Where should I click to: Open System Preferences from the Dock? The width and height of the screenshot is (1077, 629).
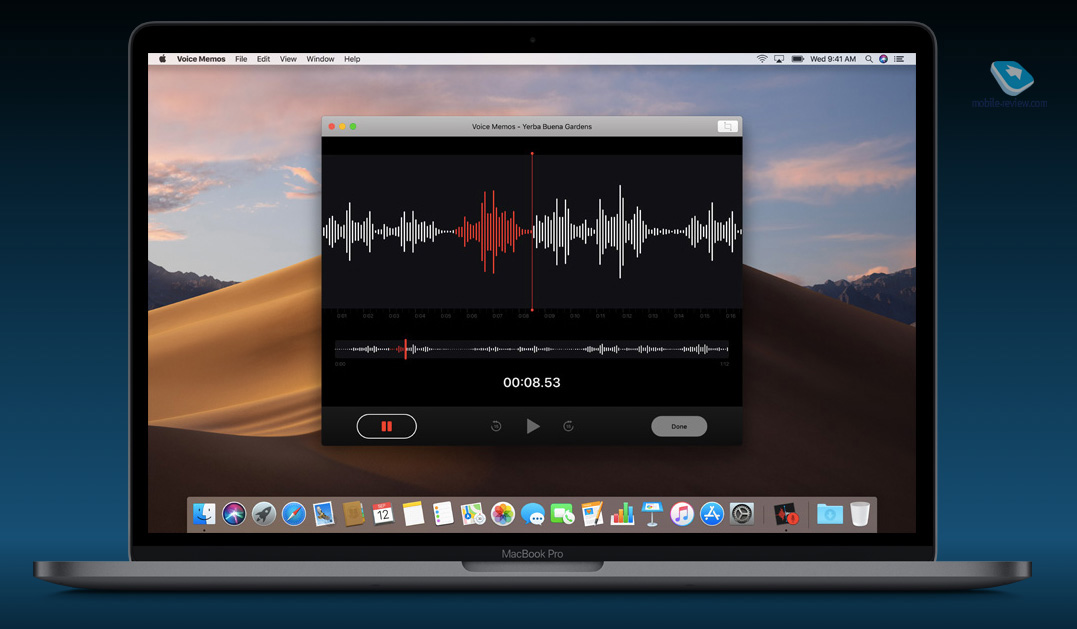pyautogui.click(x=742, y=514)
